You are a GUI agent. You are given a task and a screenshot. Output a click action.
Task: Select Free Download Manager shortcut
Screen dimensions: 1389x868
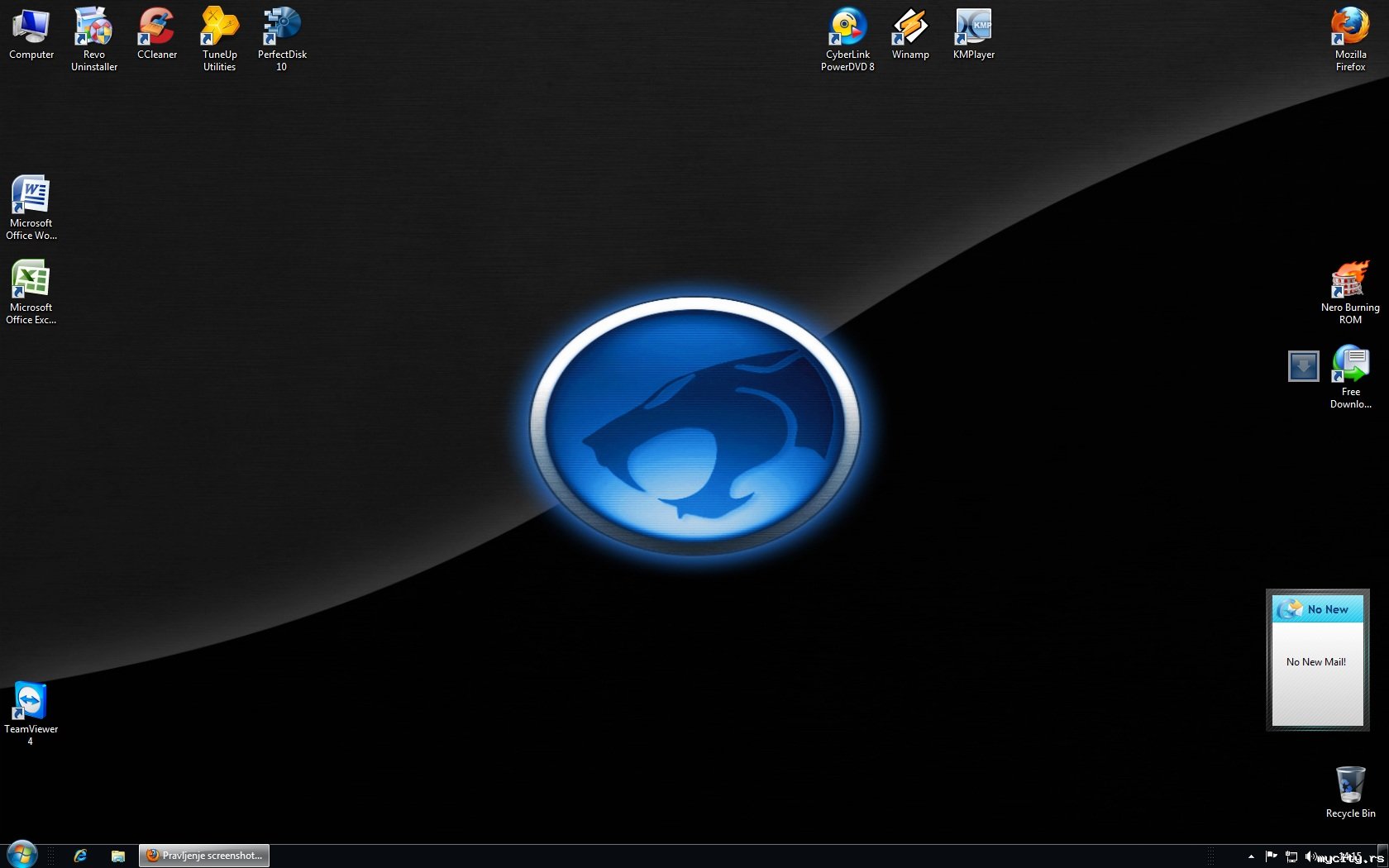pos(1350,377)
